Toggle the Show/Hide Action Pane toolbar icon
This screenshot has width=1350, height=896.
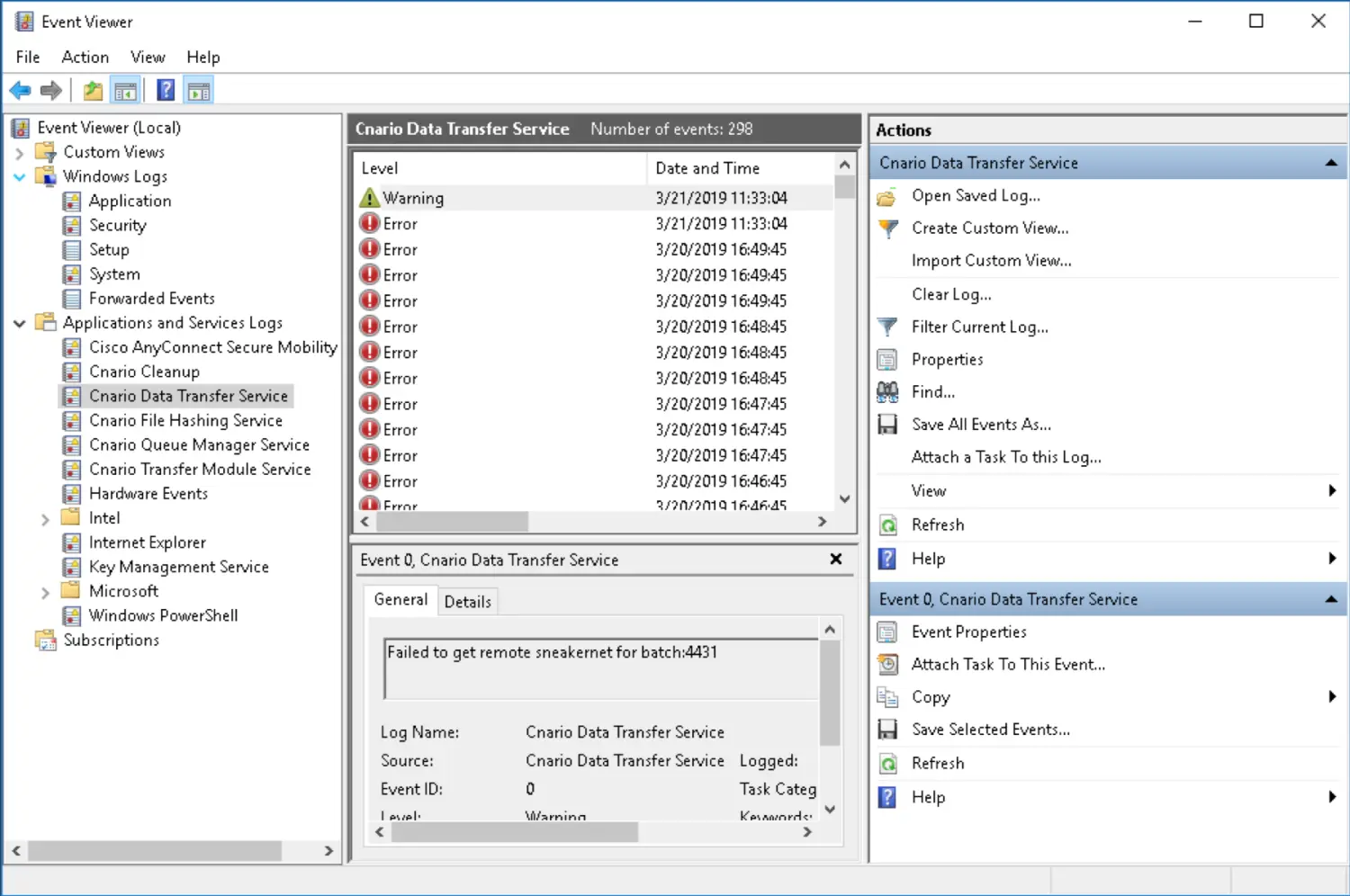pos(198,90)
